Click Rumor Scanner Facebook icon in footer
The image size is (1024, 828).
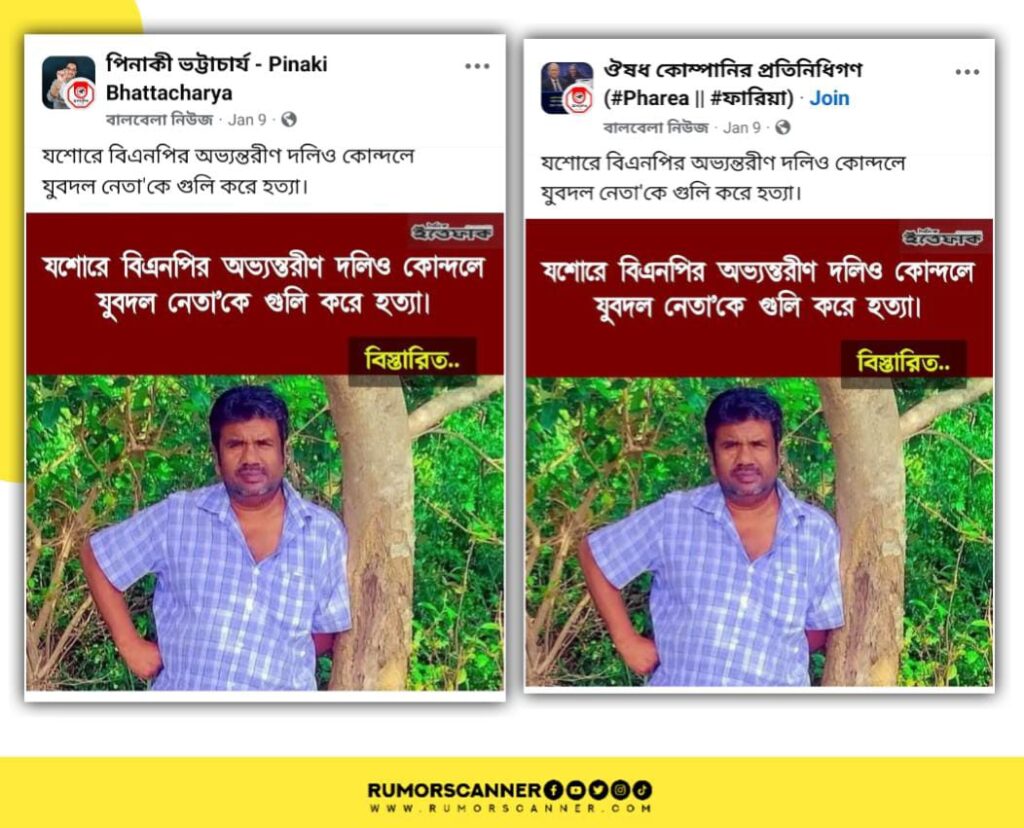click(554, 790)
